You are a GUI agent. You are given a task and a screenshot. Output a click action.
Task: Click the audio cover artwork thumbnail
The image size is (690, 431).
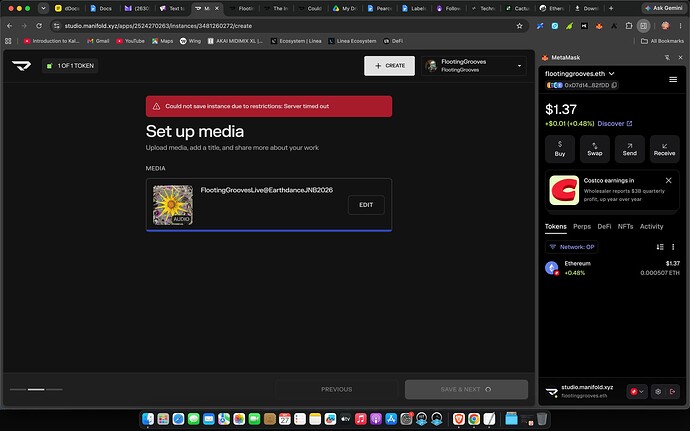pyautogui.click(x=173, y=205)
